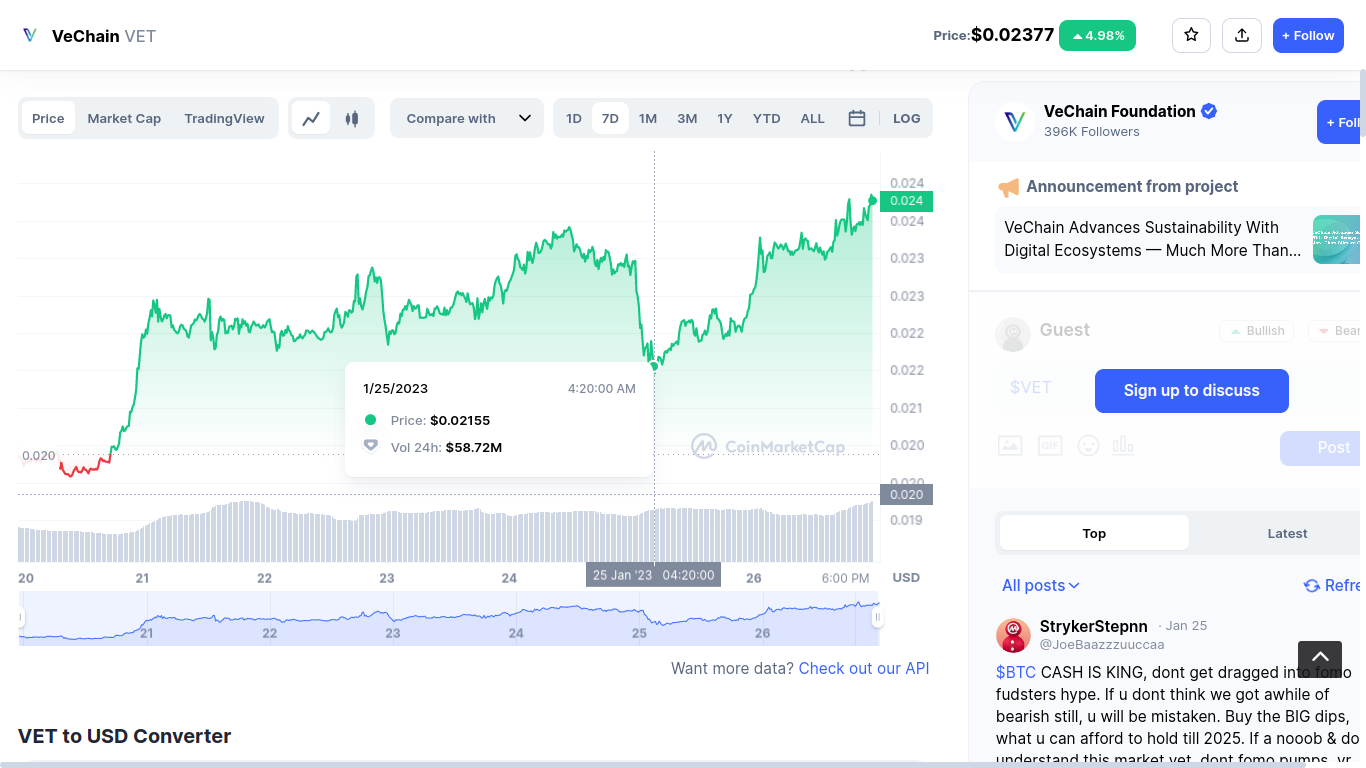Click the $BTC cashtag in StrykerStepnn's post
Screen dimensions: 1366x768
(x=1016, y=672)
